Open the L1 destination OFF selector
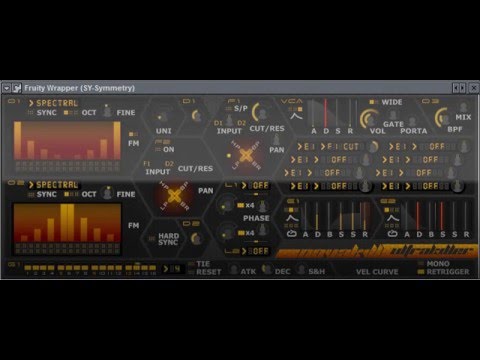 [256, 186]
